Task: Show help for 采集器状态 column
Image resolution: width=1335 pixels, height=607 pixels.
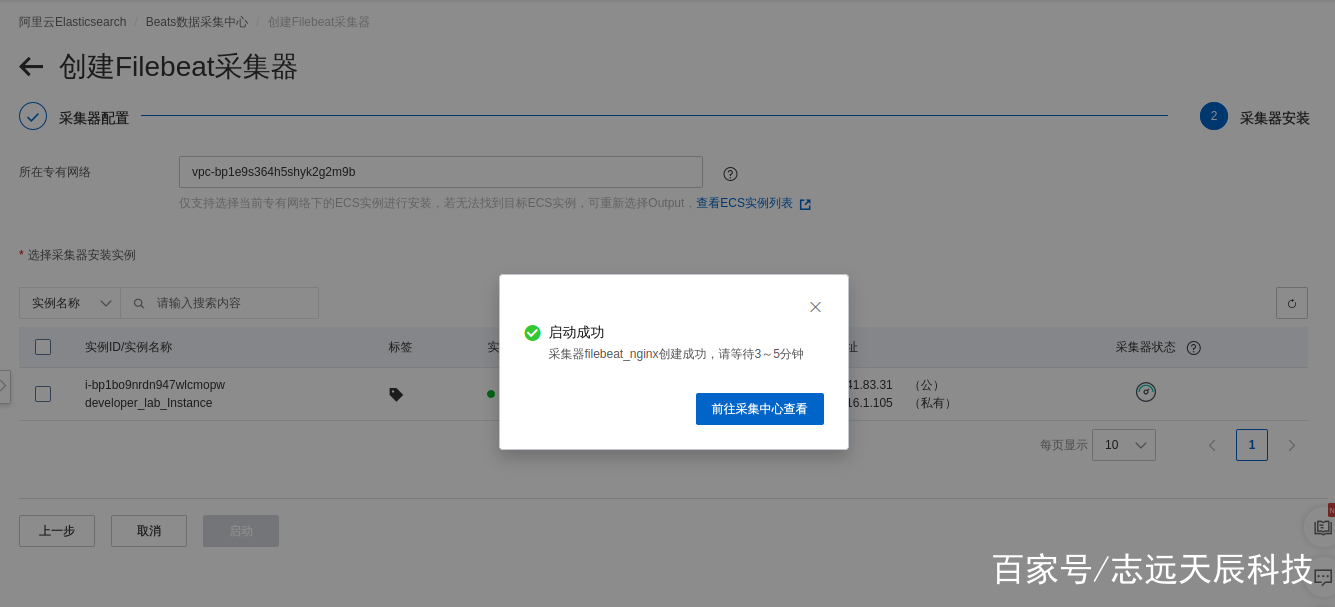Action: pos(1193,348)
